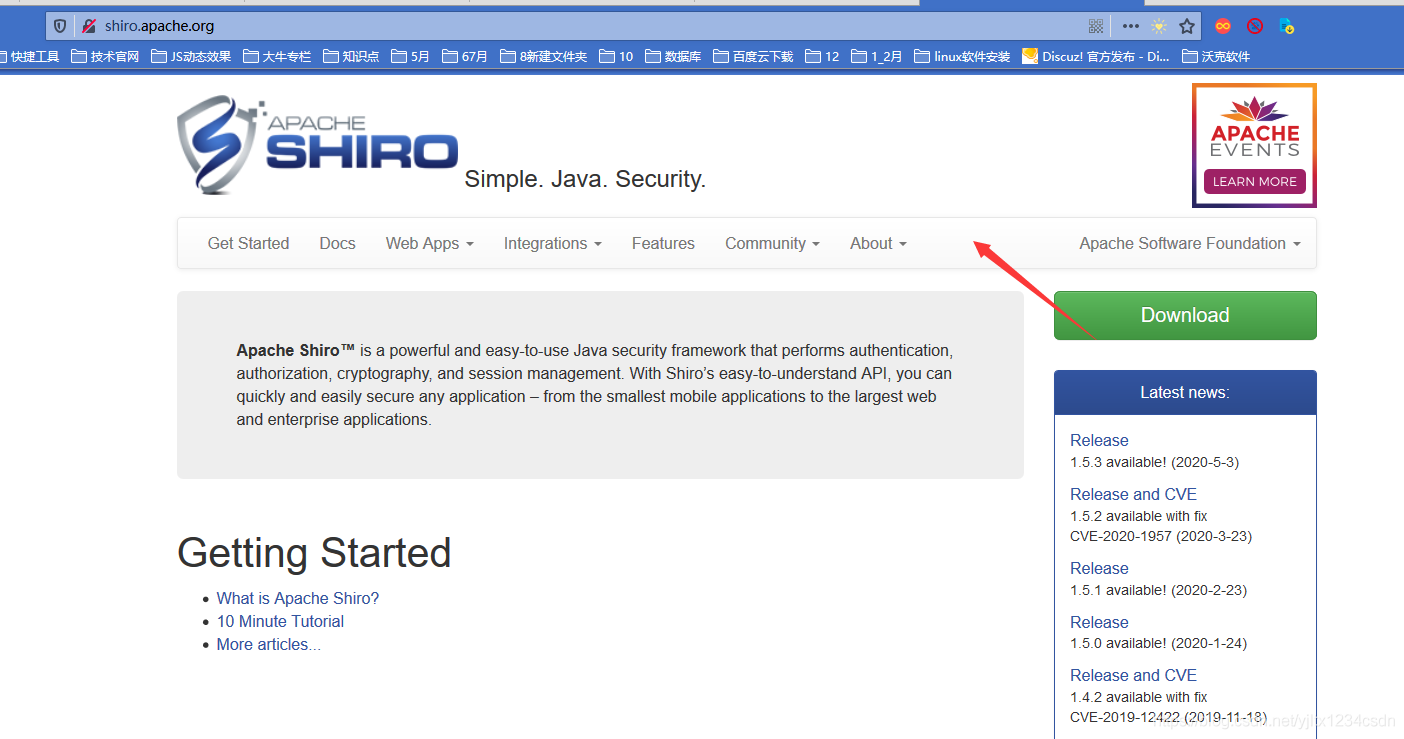Open the Release link for 1.5.0
The height and width of the screenshot is (739, 1404).
tap(1099, 622)
